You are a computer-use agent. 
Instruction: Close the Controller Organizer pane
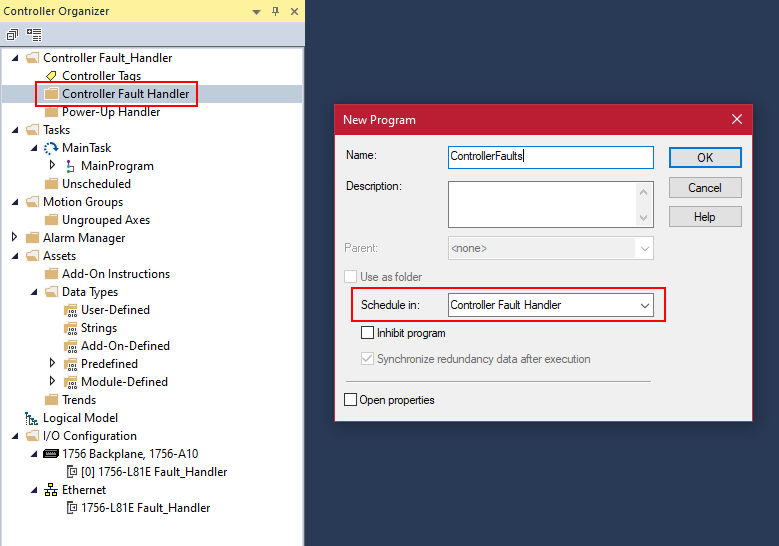pyautogui.click(x=294, y=11)
